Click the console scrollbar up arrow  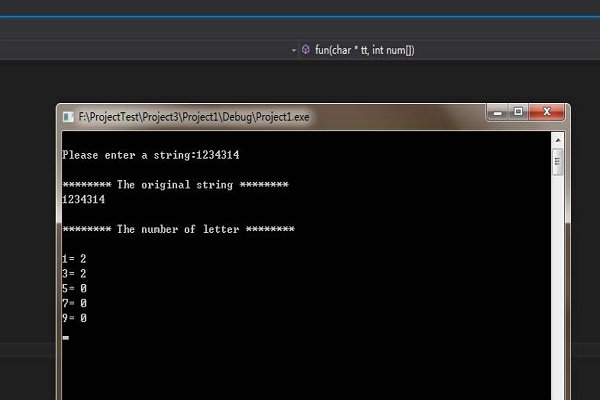click(x=558, y=139)
